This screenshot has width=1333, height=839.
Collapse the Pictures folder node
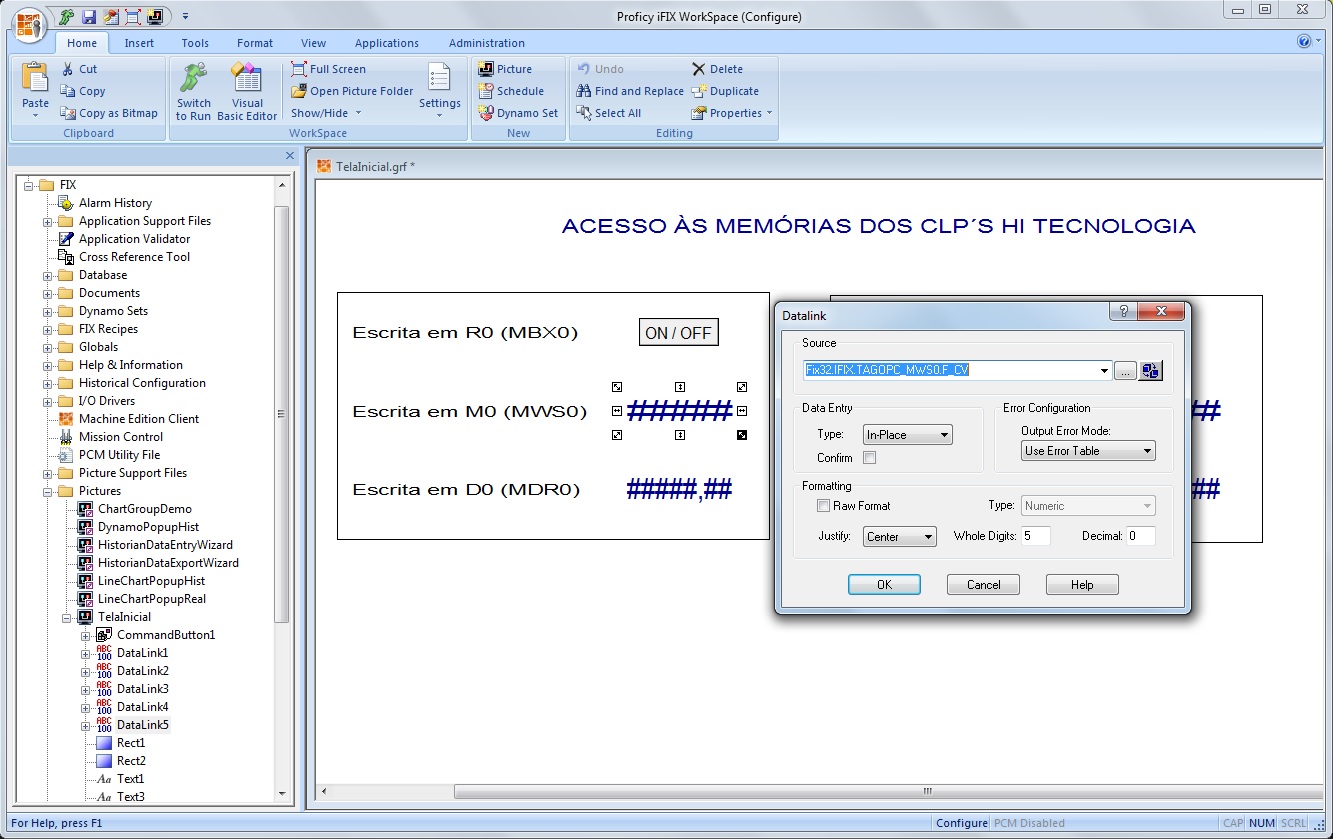[47, 491]
